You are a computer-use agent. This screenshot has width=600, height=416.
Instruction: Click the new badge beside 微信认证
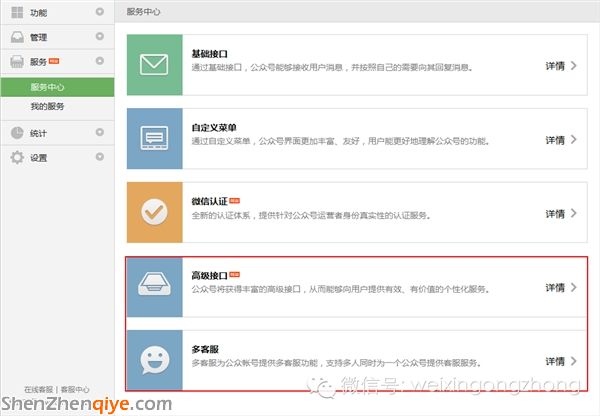[x=235, y=201]
